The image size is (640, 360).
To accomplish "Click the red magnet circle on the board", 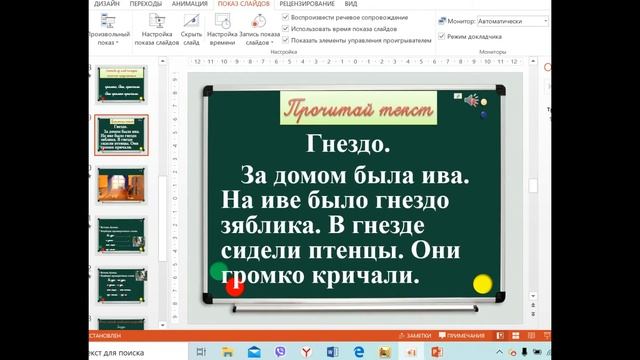I will pyautogui.click(x=235, y=287).
